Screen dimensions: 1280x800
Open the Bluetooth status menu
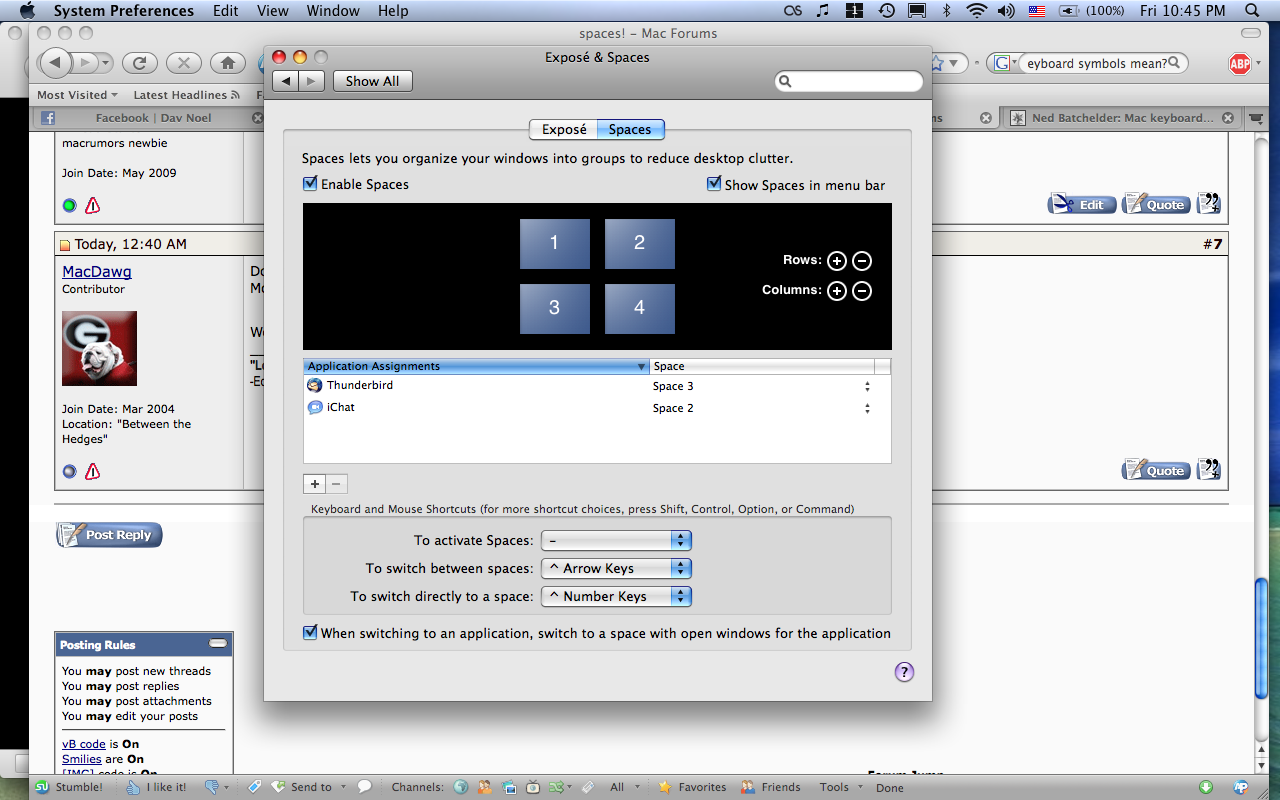pyautogui.click(x=946, y=11)
